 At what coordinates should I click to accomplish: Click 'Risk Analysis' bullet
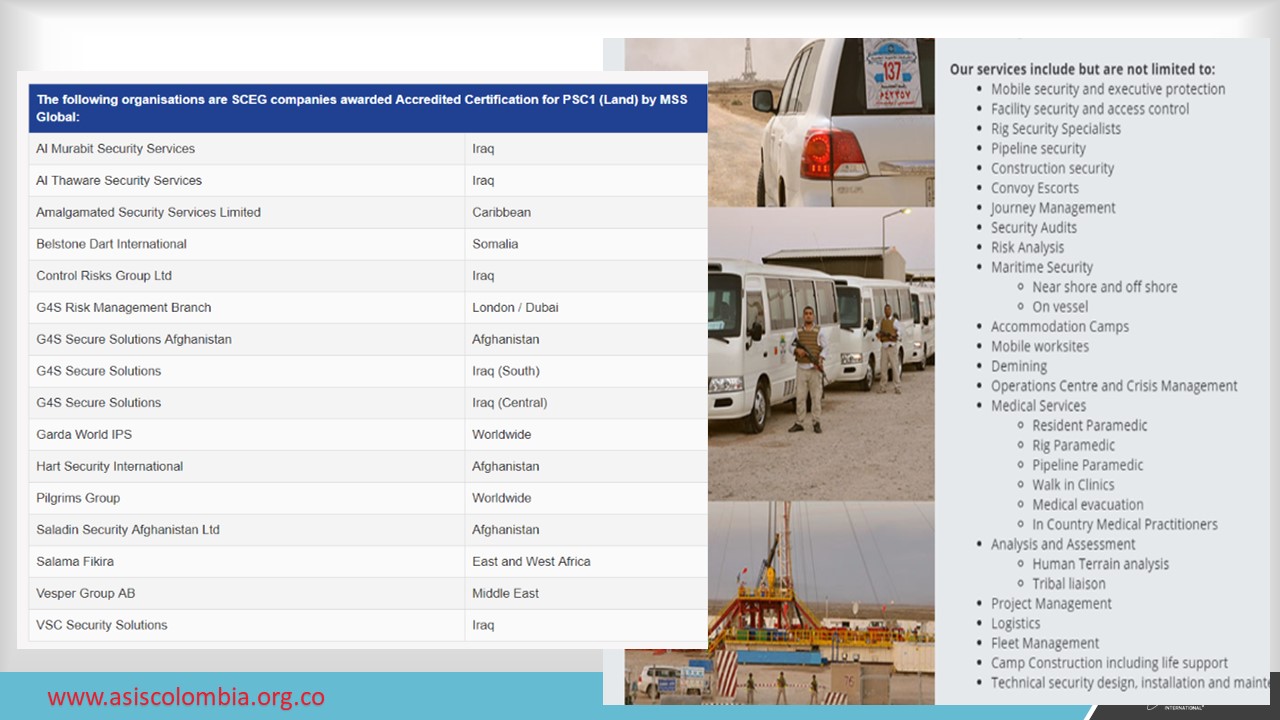(x=1028, y=248)
